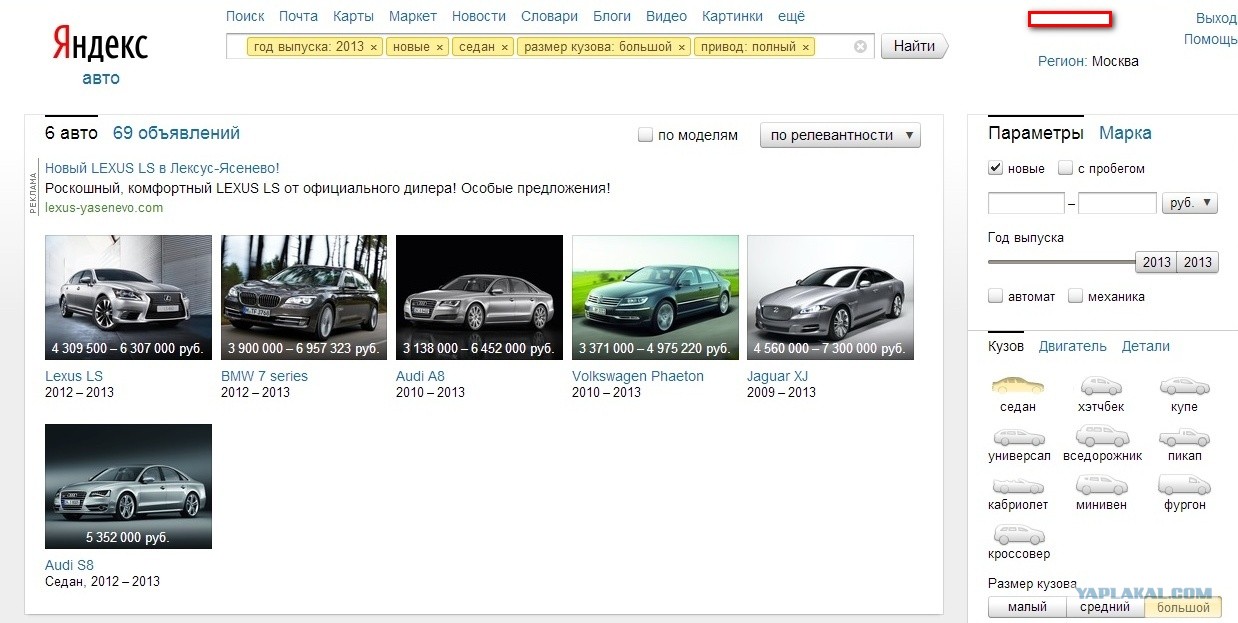Remove the 'год выпуска: 2013' filter tag

(374, 47)
